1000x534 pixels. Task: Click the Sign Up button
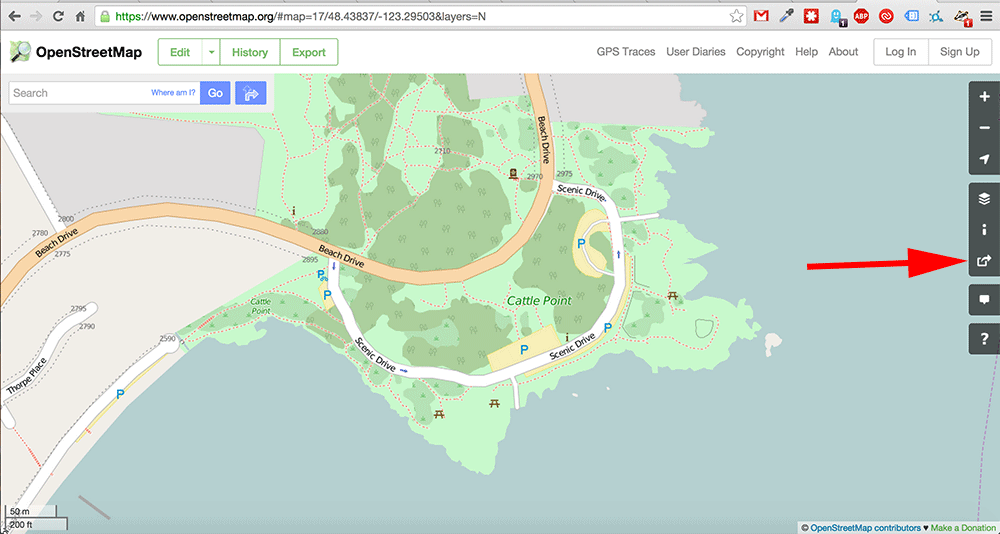(959, 52)
